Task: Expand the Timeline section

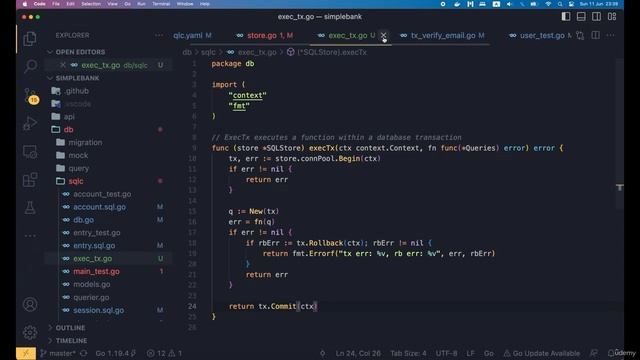Action: point(71,340)
